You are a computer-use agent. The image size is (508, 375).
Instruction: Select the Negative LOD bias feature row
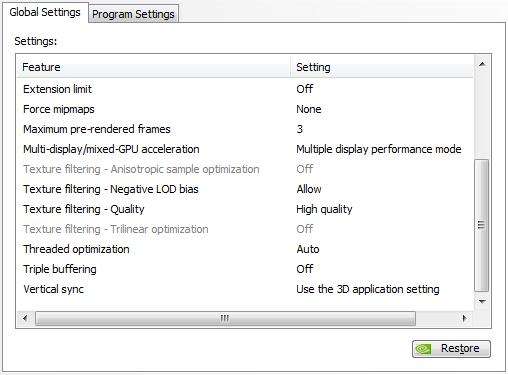[245, 189]
